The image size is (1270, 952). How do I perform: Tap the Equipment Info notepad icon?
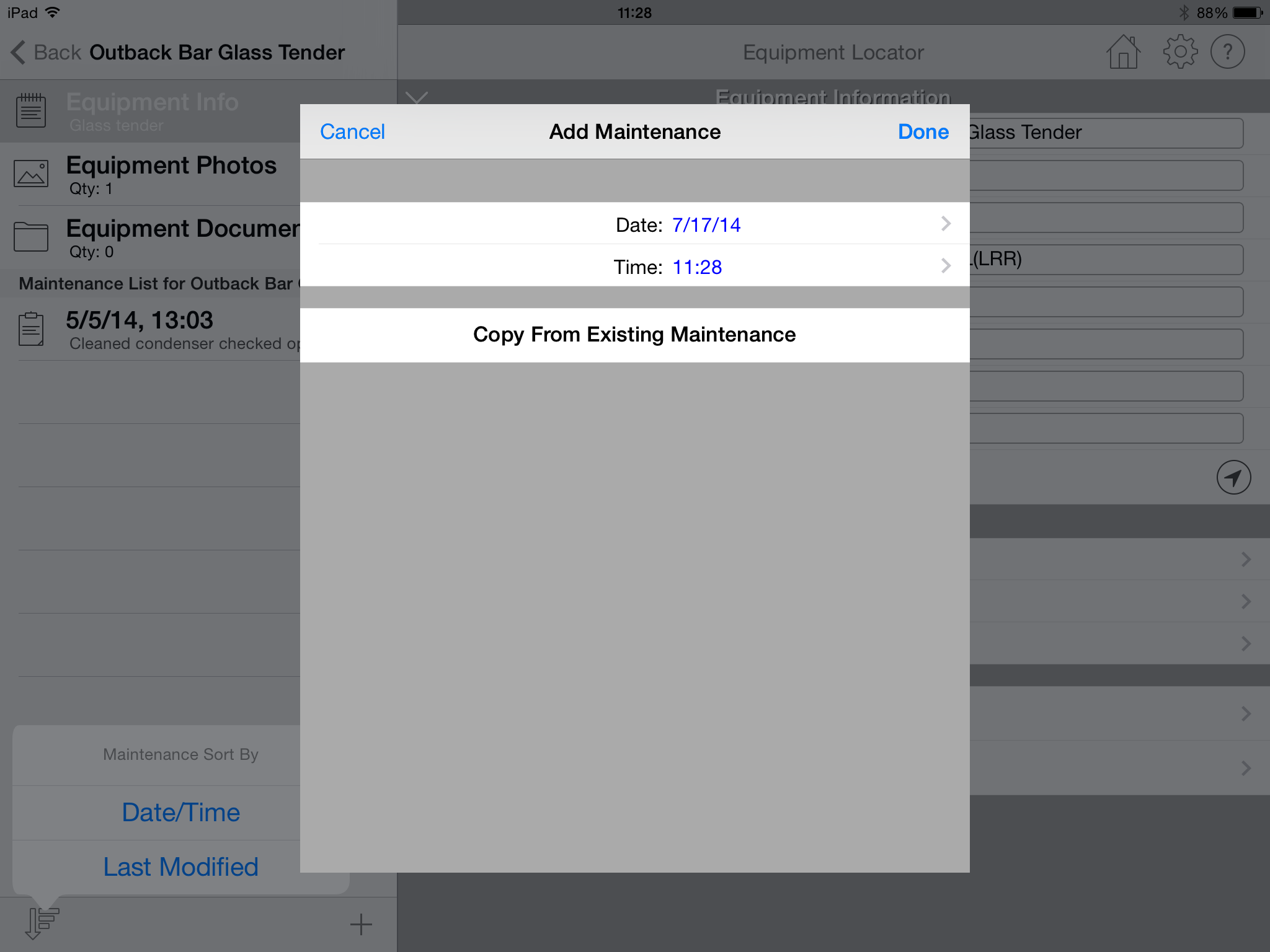[31, 110]
